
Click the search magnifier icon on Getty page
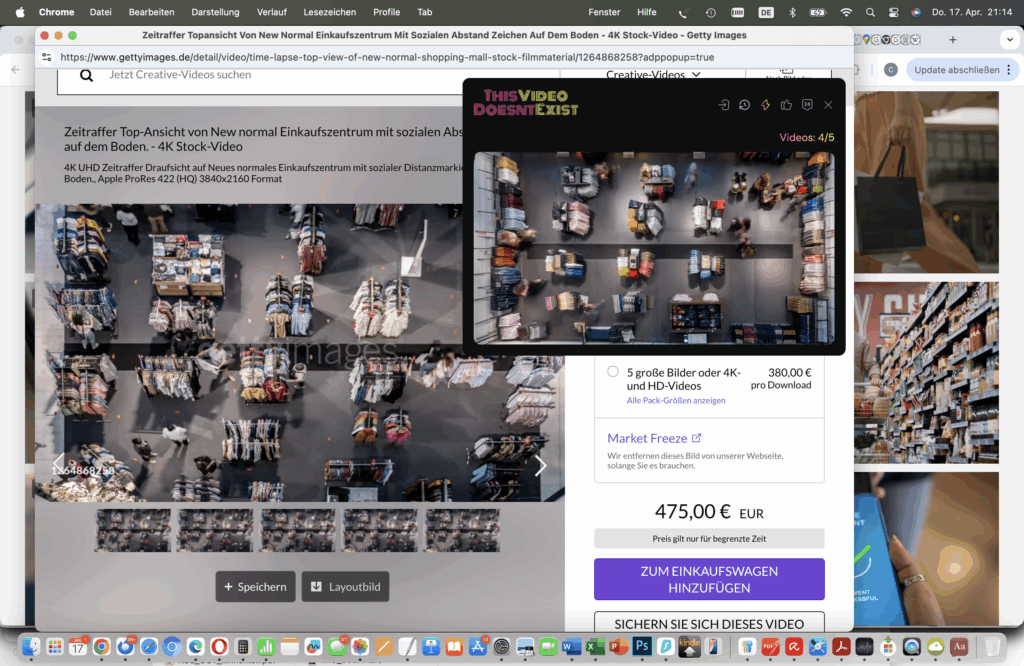86,76
